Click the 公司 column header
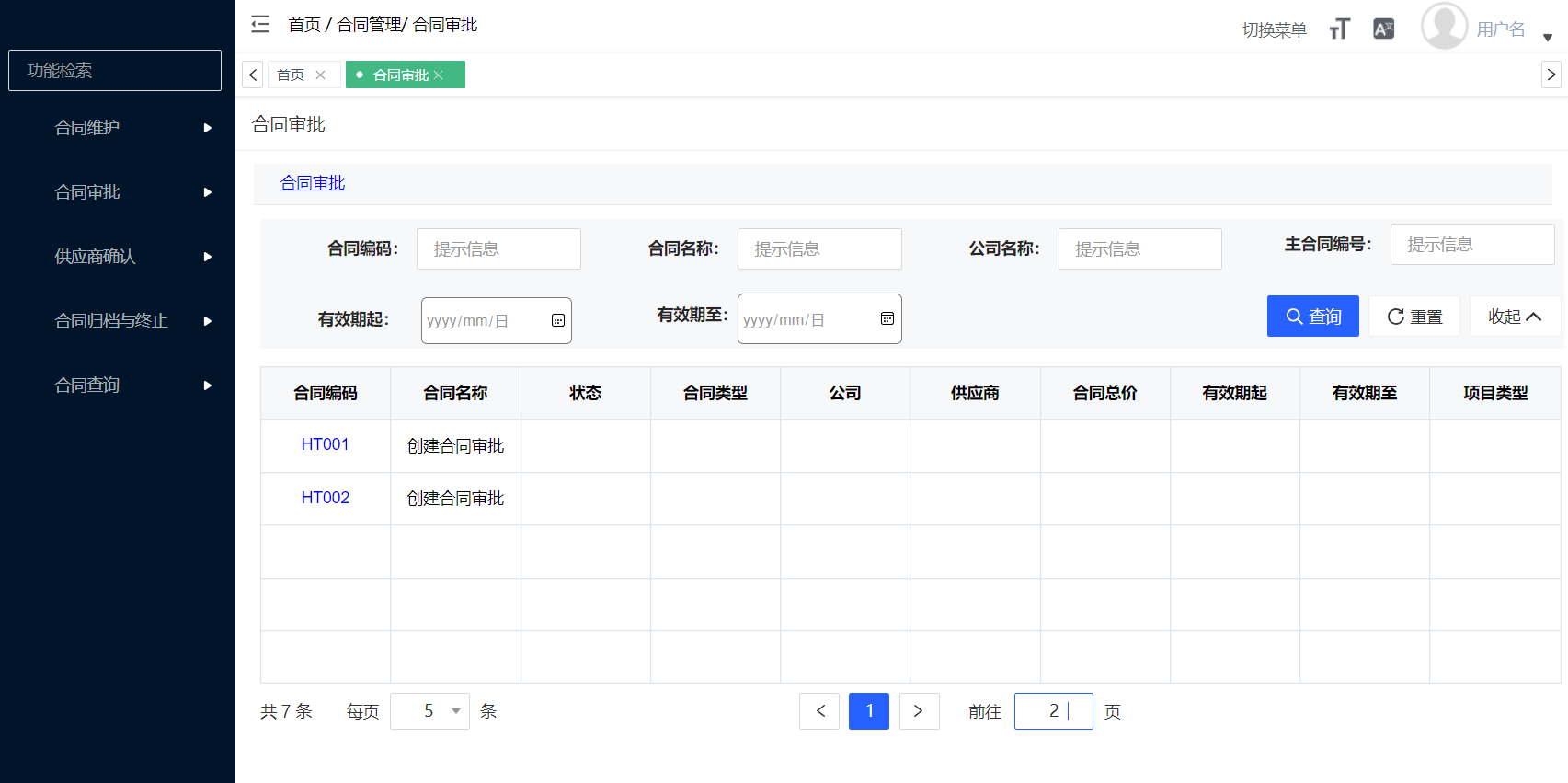Viewport: 1568px width, 783px height. tap(845, 393)
